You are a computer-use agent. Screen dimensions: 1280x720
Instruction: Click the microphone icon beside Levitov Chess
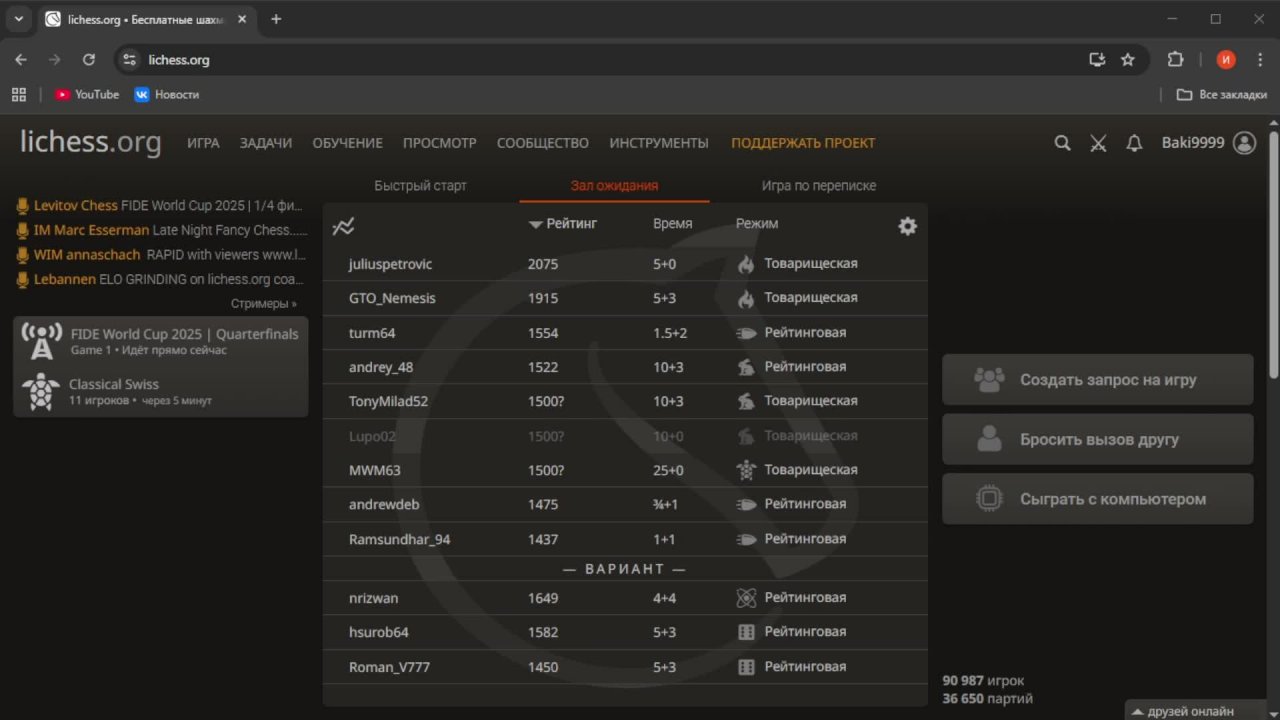click(x=23, y=206)
